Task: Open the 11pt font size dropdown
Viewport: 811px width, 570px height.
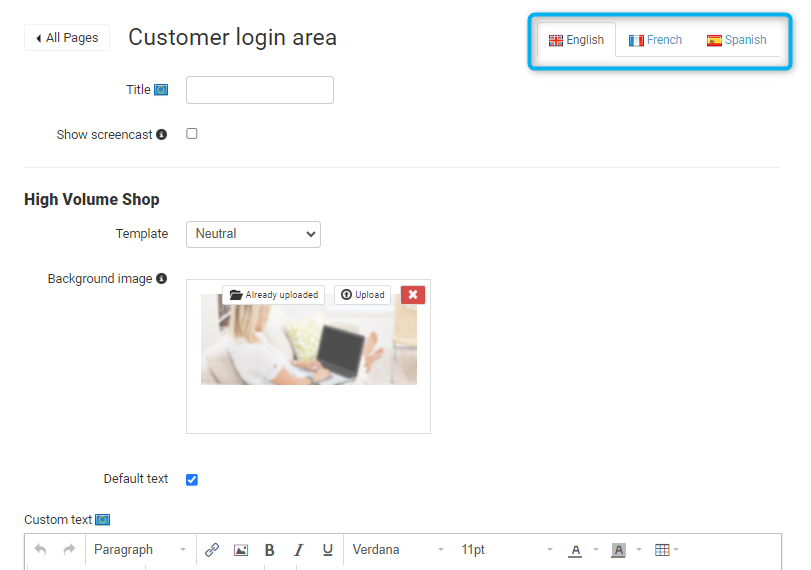Action: pyautogui.click(x=506, y=549)
